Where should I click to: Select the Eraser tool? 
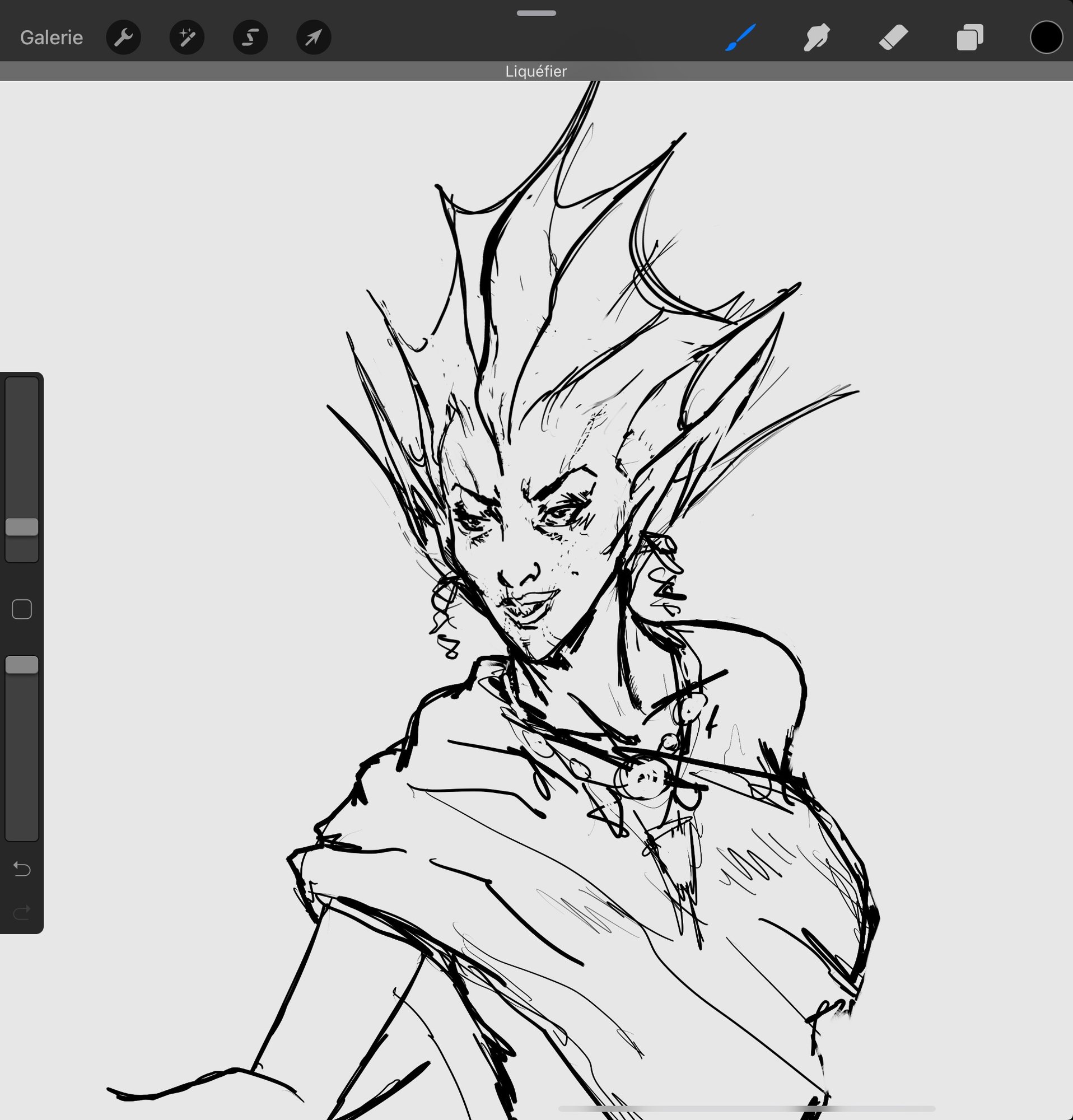[x=893, y=38]
